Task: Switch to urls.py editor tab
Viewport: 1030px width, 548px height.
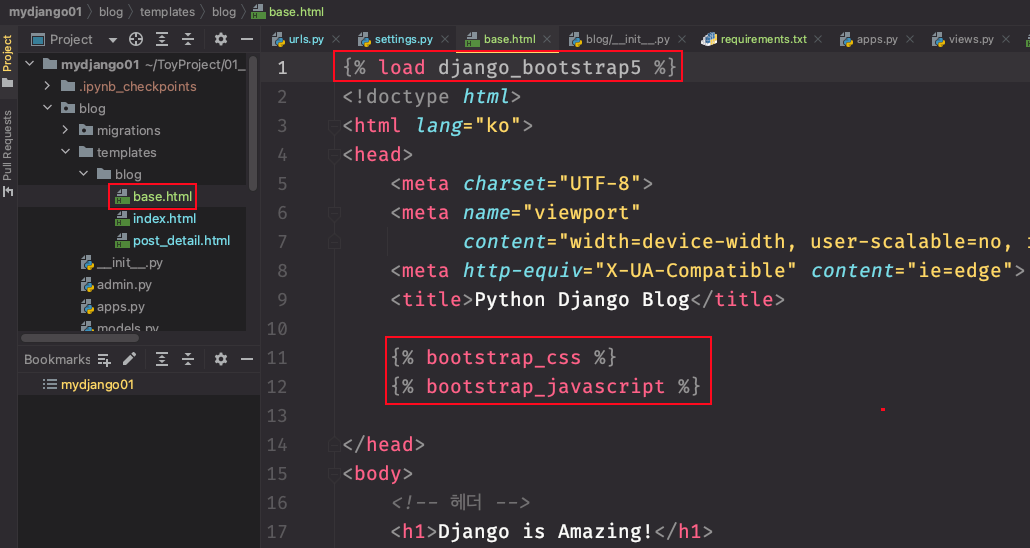Action: (x=305, y=39)
